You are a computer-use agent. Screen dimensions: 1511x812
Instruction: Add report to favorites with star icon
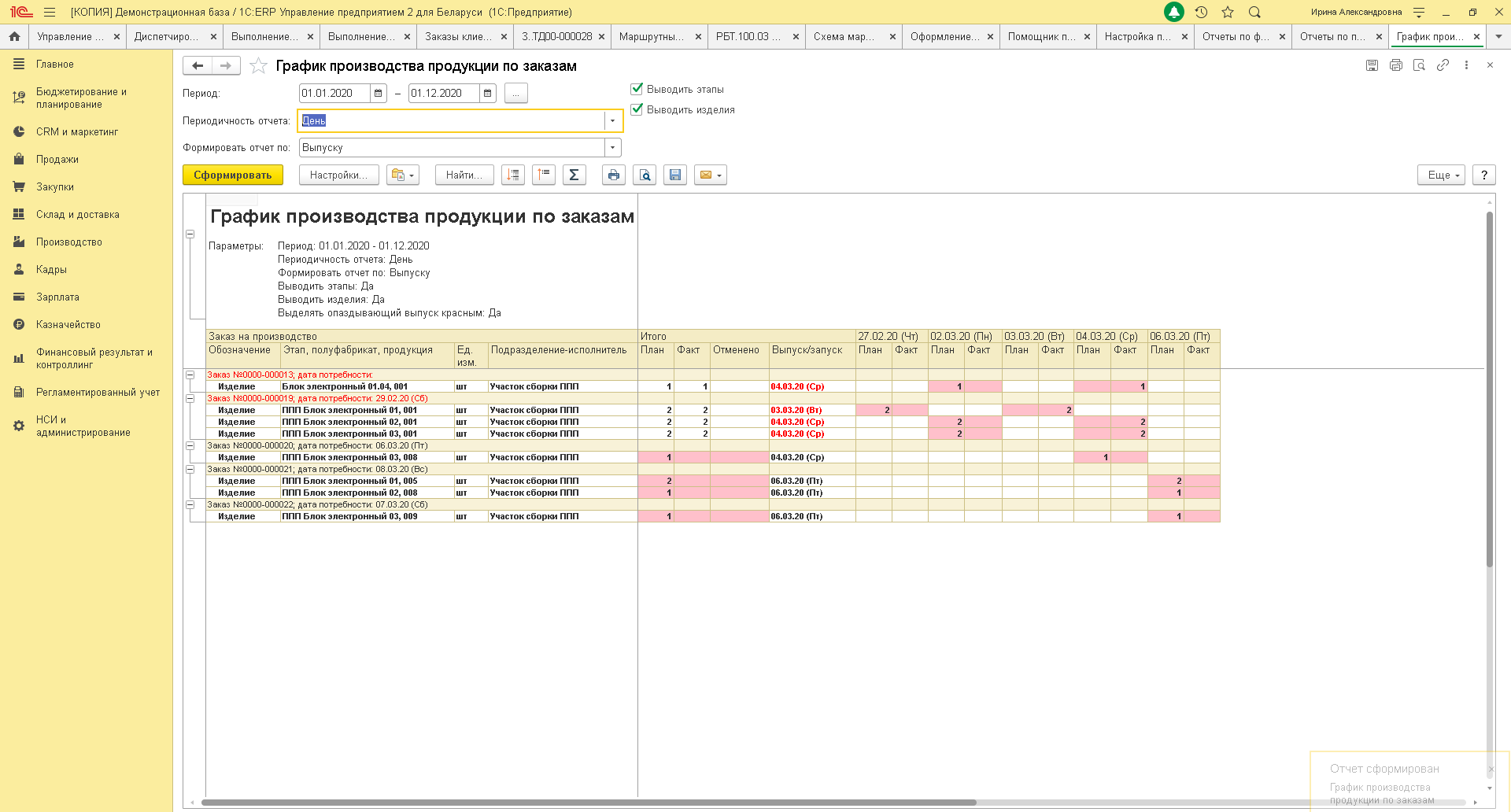point(258,66)
